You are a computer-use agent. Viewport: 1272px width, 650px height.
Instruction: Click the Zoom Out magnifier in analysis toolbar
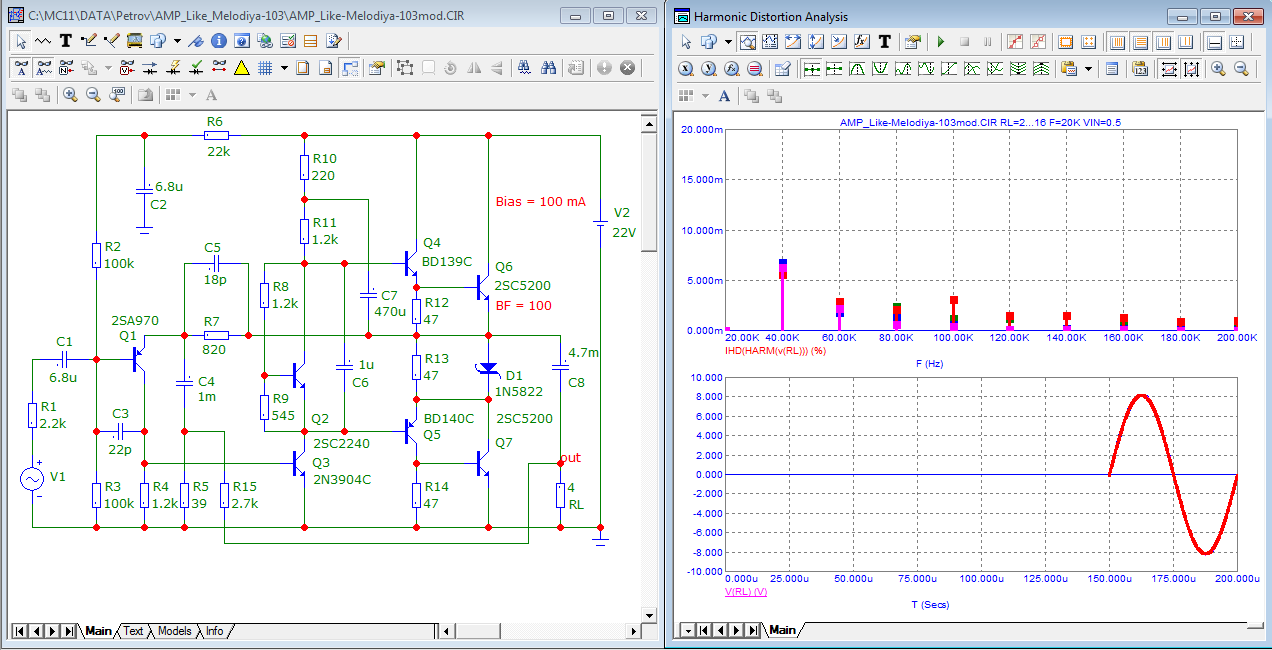tap(1241, 69)
